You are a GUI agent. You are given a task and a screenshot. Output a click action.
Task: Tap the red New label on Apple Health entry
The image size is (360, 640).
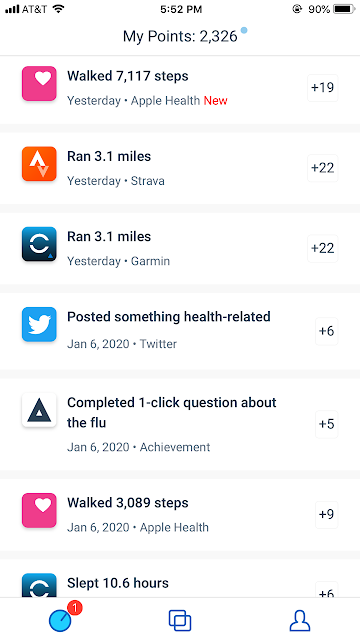coord(216,100)
